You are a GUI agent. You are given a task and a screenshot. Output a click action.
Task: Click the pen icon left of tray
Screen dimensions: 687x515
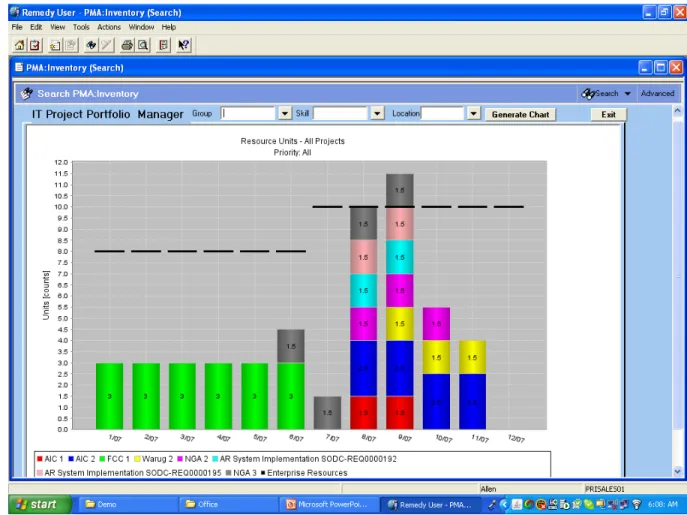[492, 504]
